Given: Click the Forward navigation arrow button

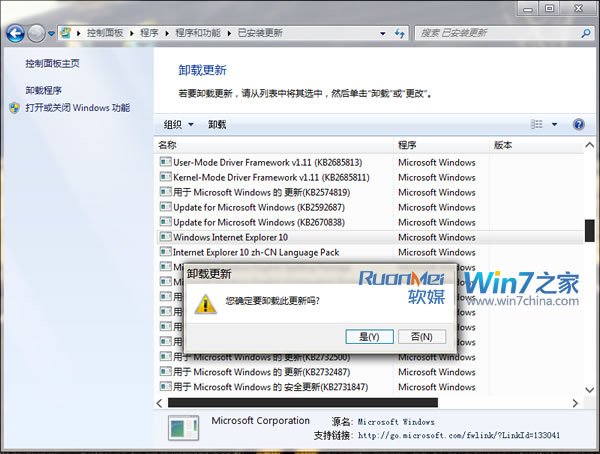Looking at the screenshot, I should pyautogui.click(x=37, y=33).
